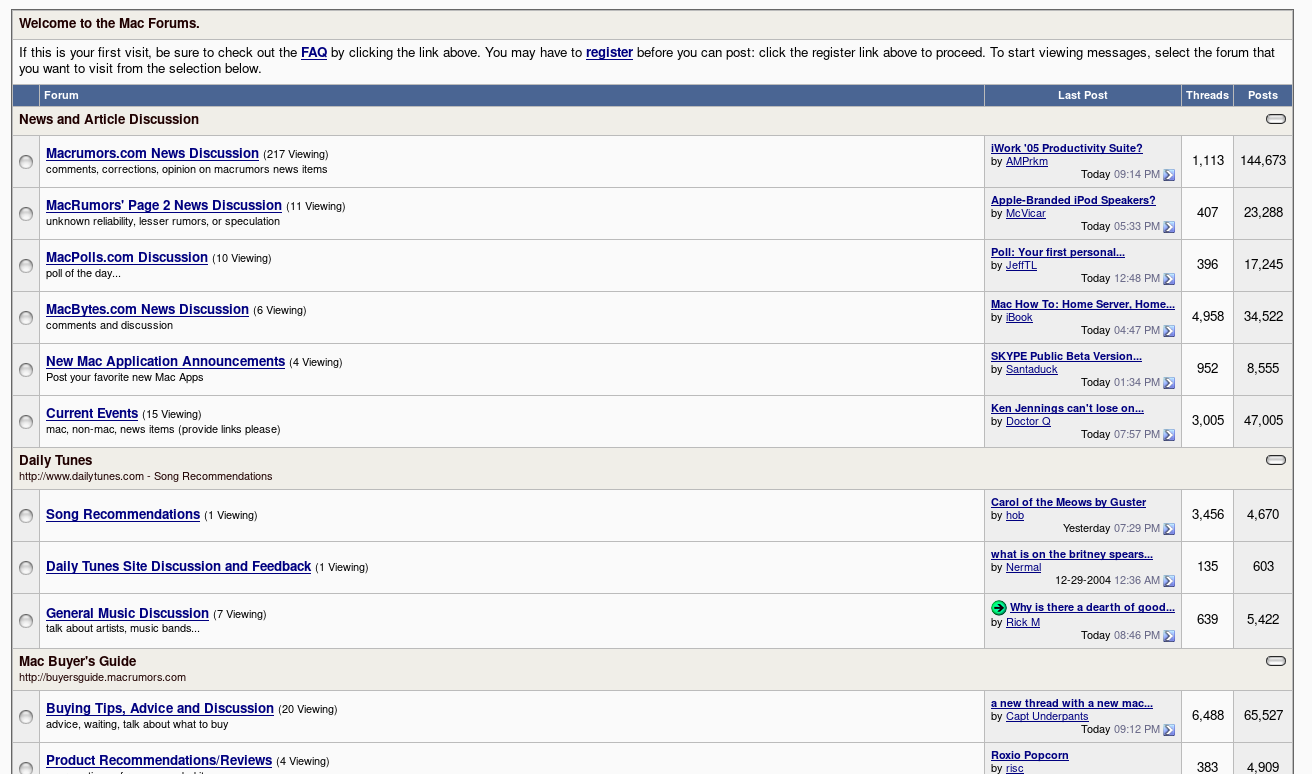Screen dimensions: 1312x774
Task: Click status icon for MacRumors' Page 2 News
Action: pos(26,214)
